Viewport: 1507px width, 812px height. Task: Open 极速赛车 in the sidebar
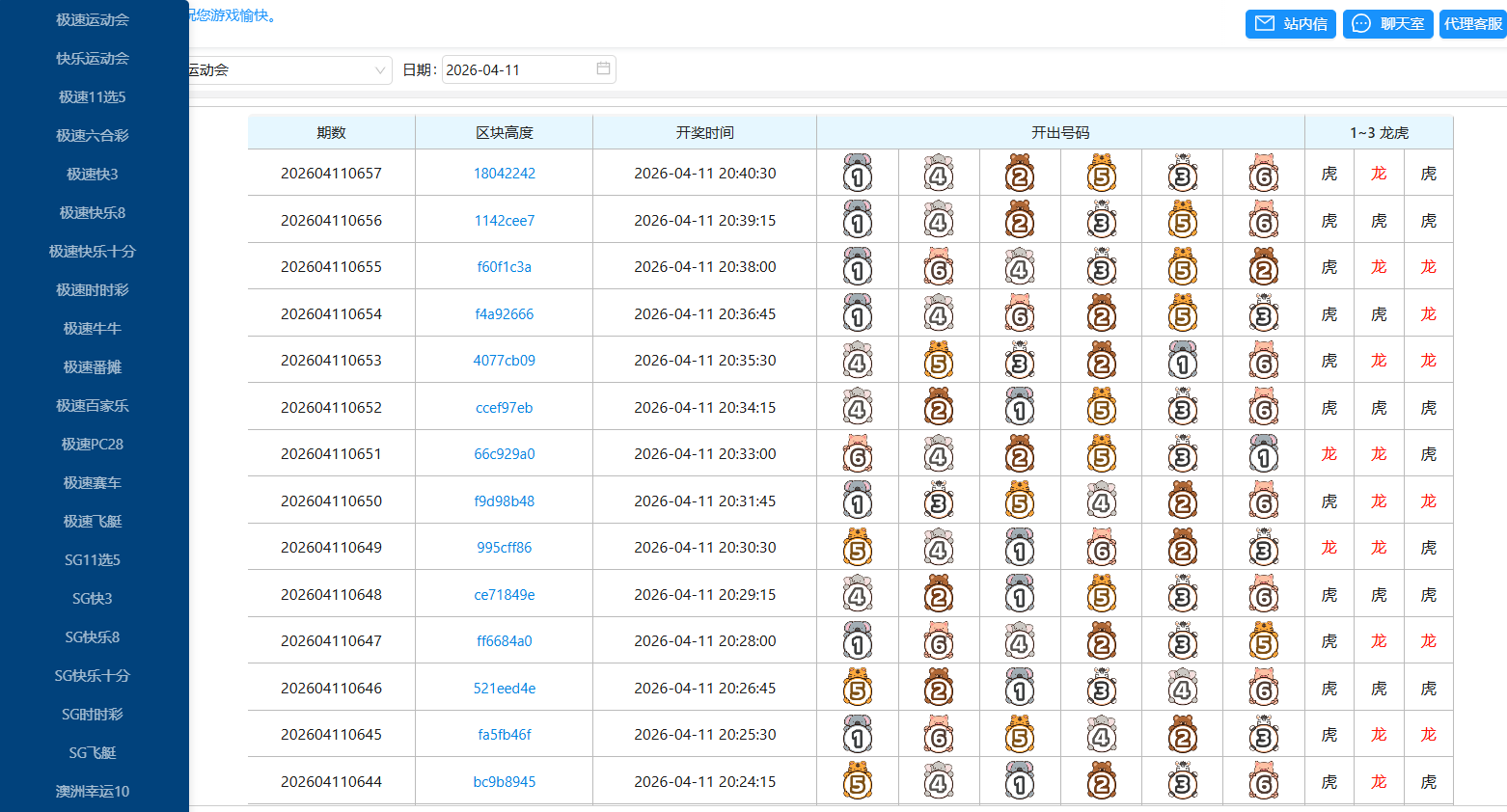[93, 483]
